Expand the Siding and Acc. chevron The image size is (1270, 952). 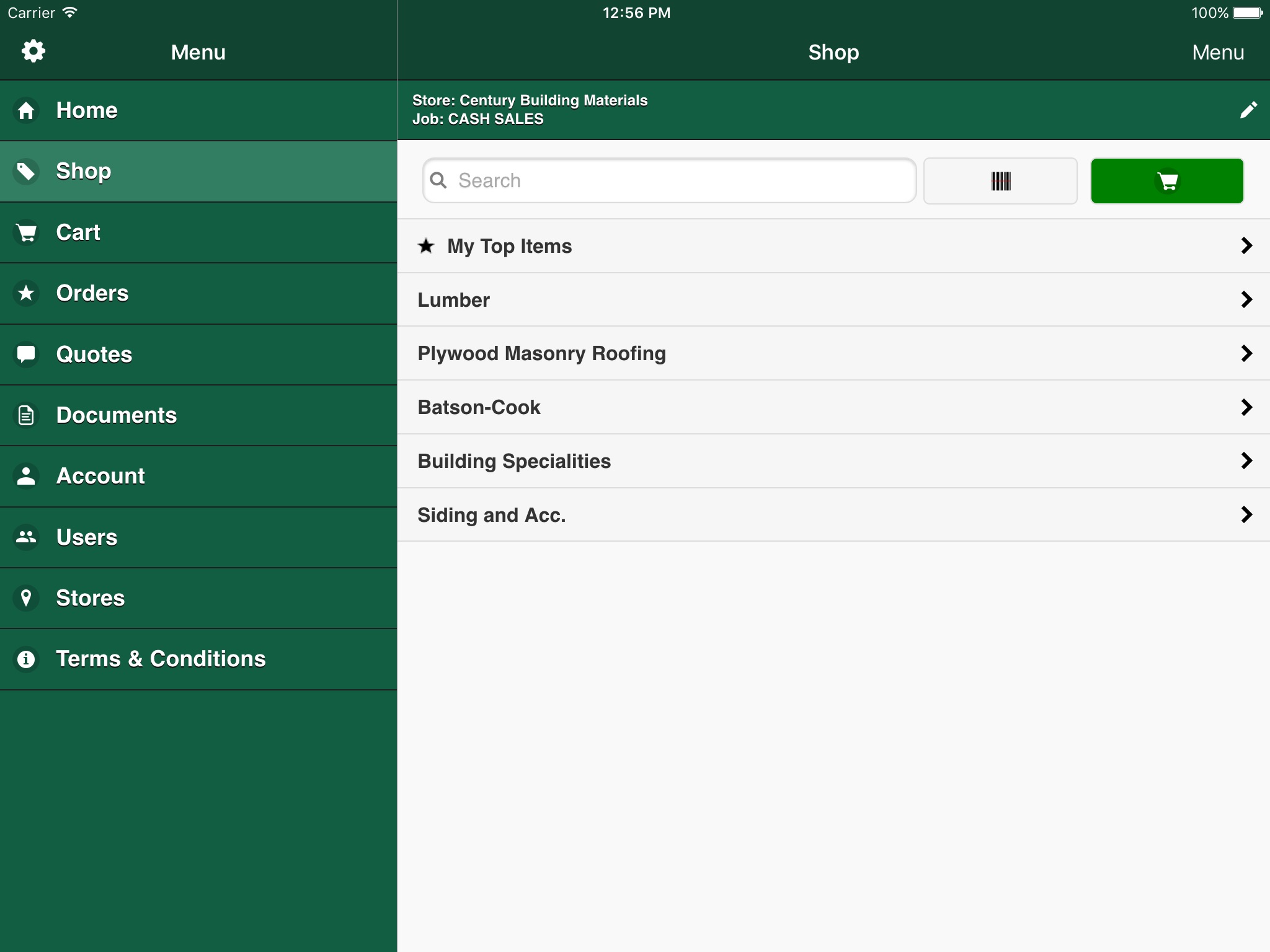coord(1246,514)
